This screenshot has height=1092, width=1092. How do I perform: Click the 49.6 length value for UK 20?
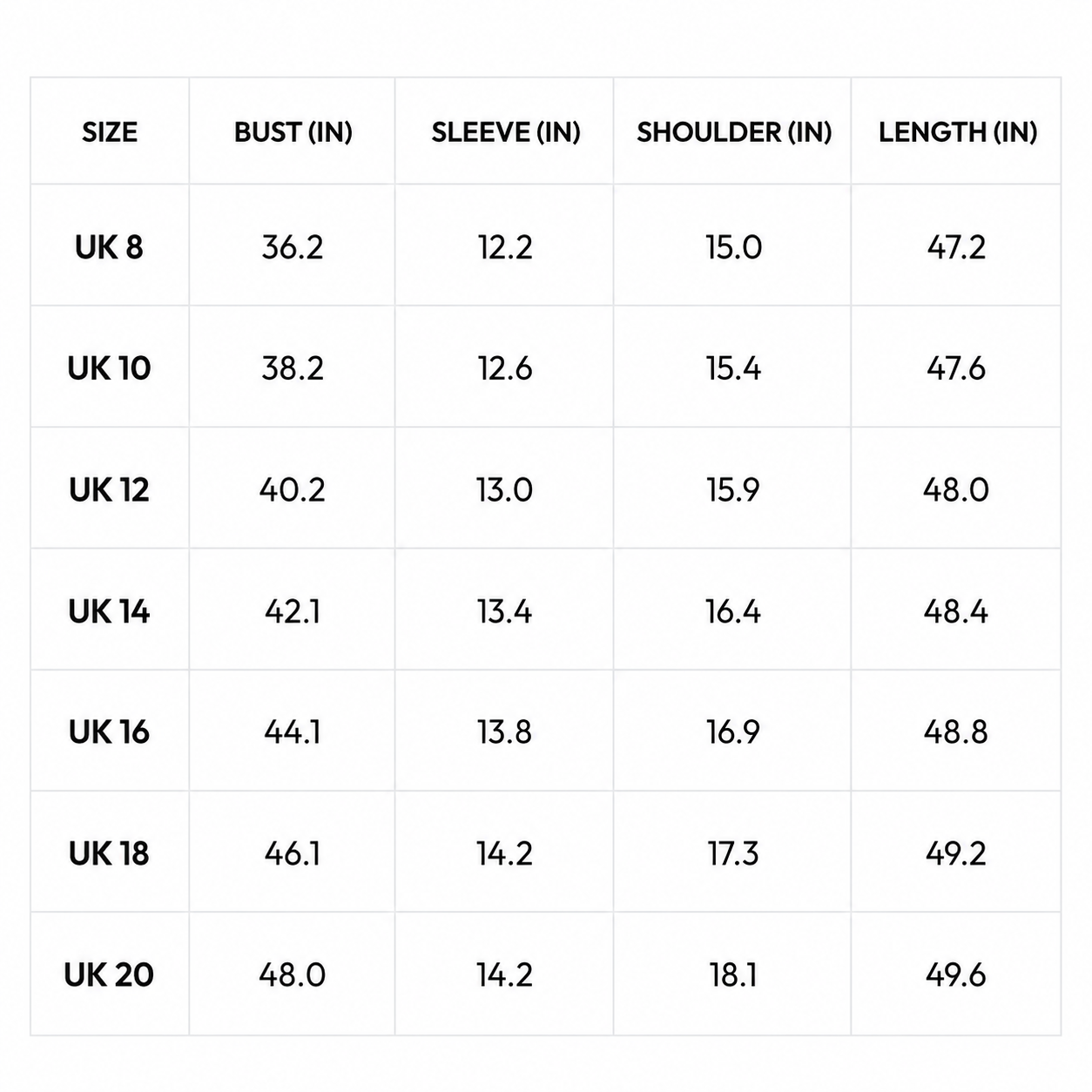[956, 974]
